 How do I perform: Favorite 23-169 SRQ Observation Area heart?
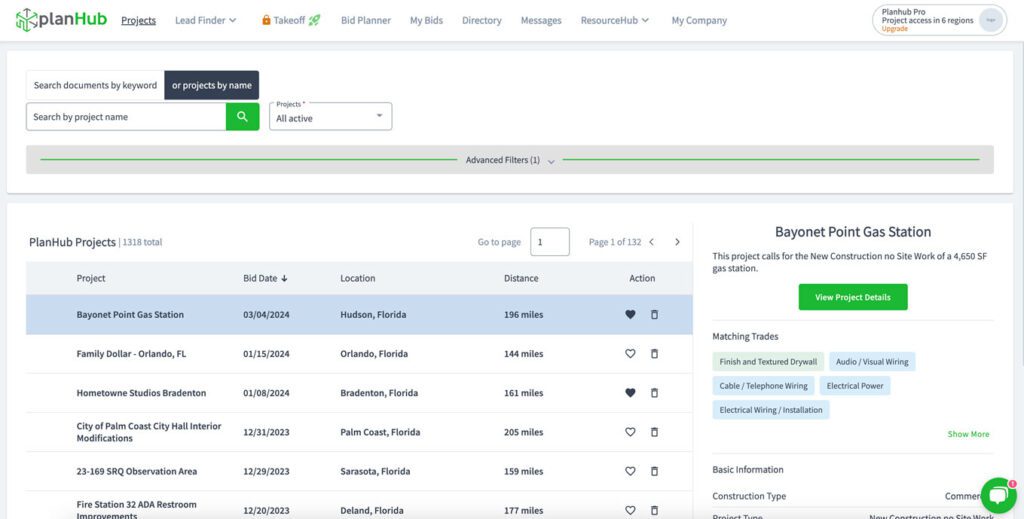click(630, 471)
